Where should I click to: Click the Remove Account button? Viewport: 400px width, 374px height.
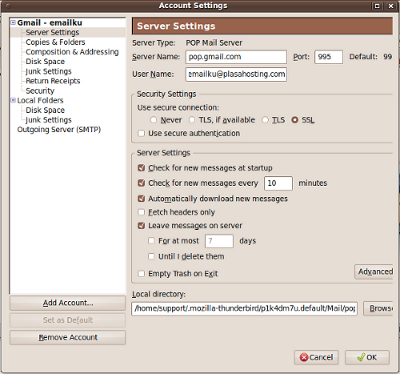tap(68, 338)
